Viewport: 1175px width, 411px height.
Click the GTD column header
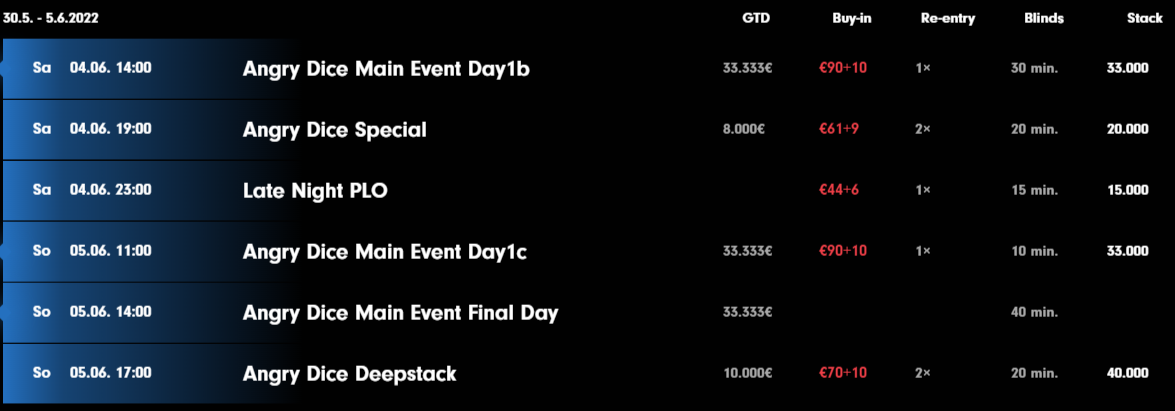coord(755,19)
